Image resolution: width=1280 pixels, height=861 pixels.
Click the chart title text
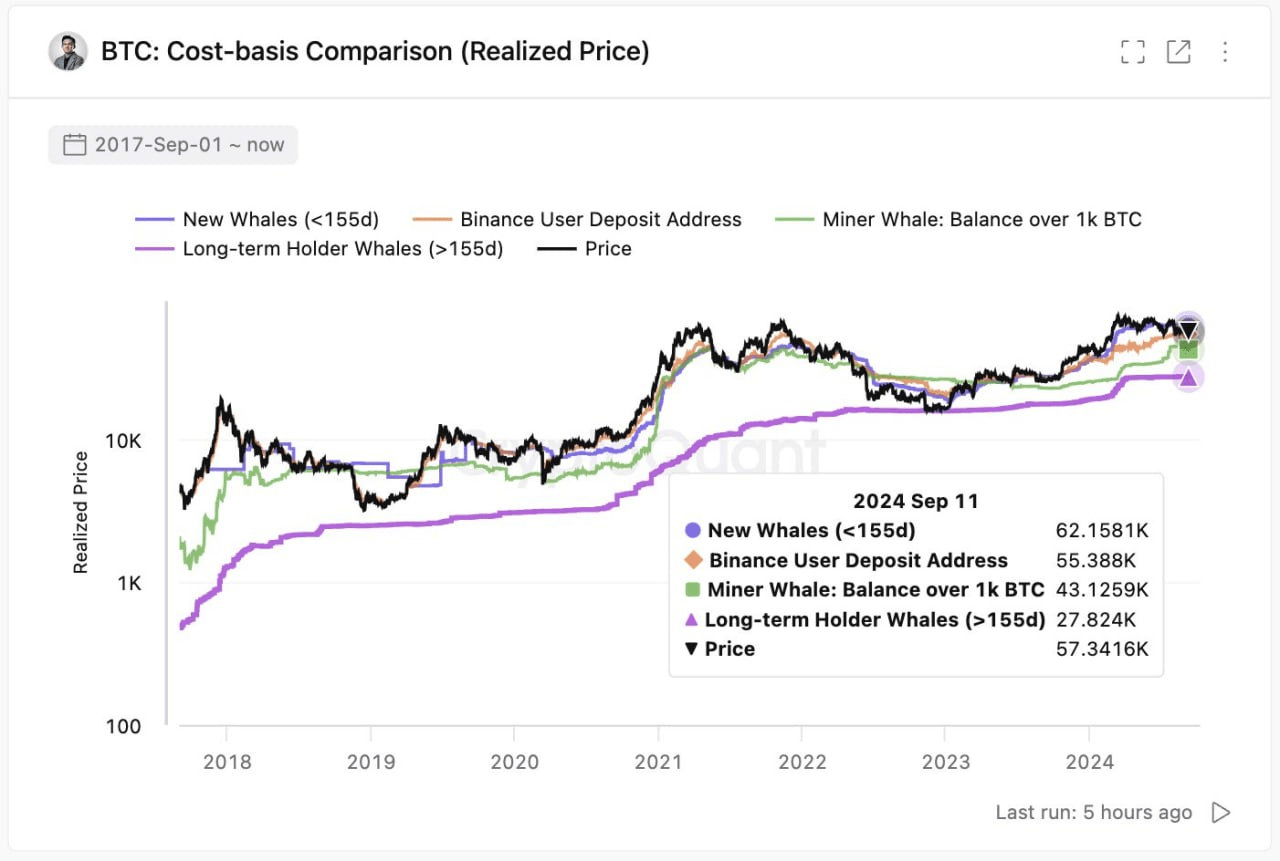coord(375,52)
